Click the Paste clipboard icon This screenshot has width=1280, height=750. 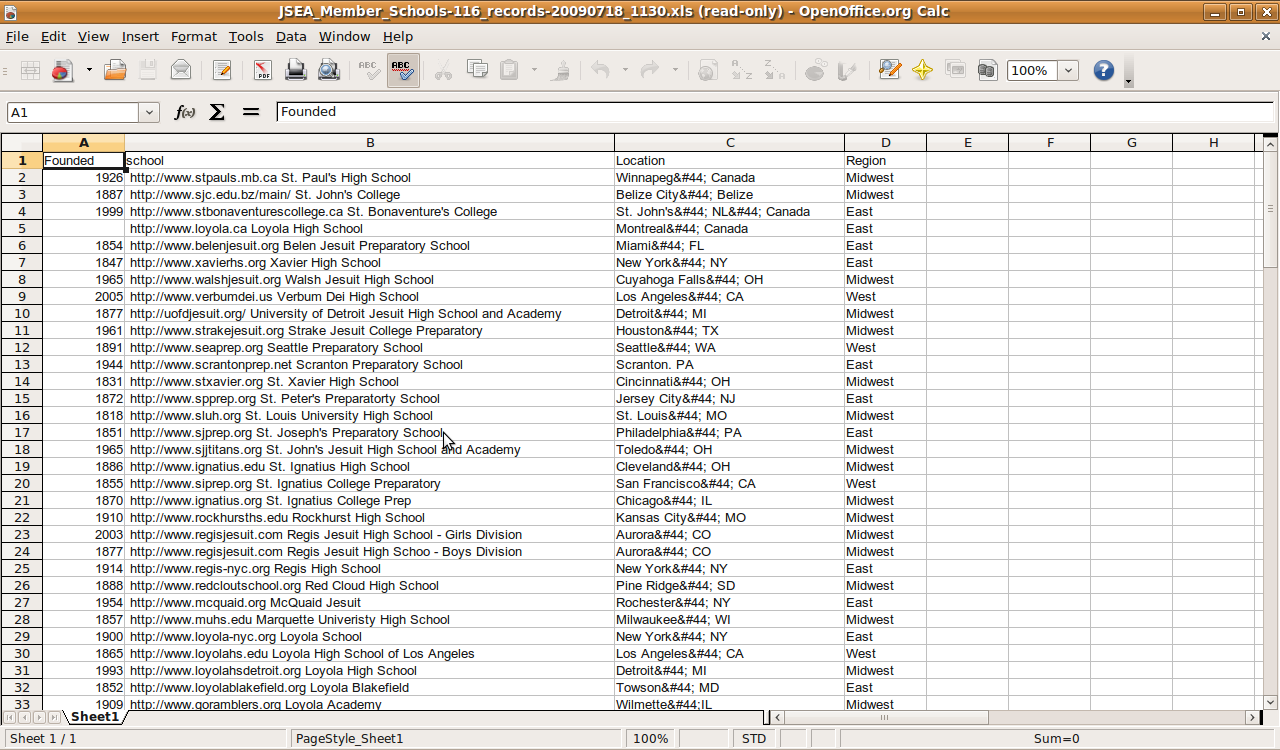(509, 70)
